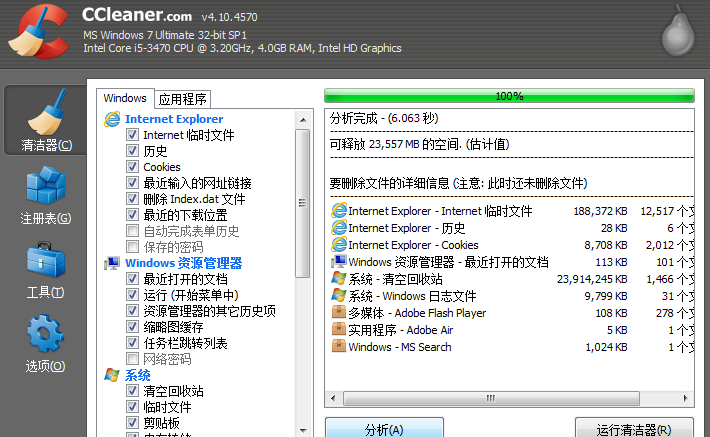Image resolution: width=710 pixels, height=437 pixels.
Task: Click the Windows 资源管理器 category heading
Action: 184,263
